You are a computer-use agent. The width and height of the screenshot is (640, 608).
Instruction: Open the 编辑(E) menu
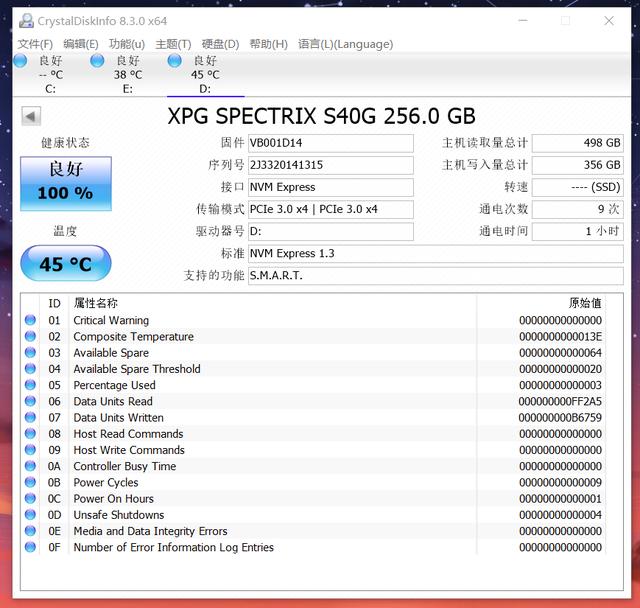pyautogui.click(x=81, y=44)
